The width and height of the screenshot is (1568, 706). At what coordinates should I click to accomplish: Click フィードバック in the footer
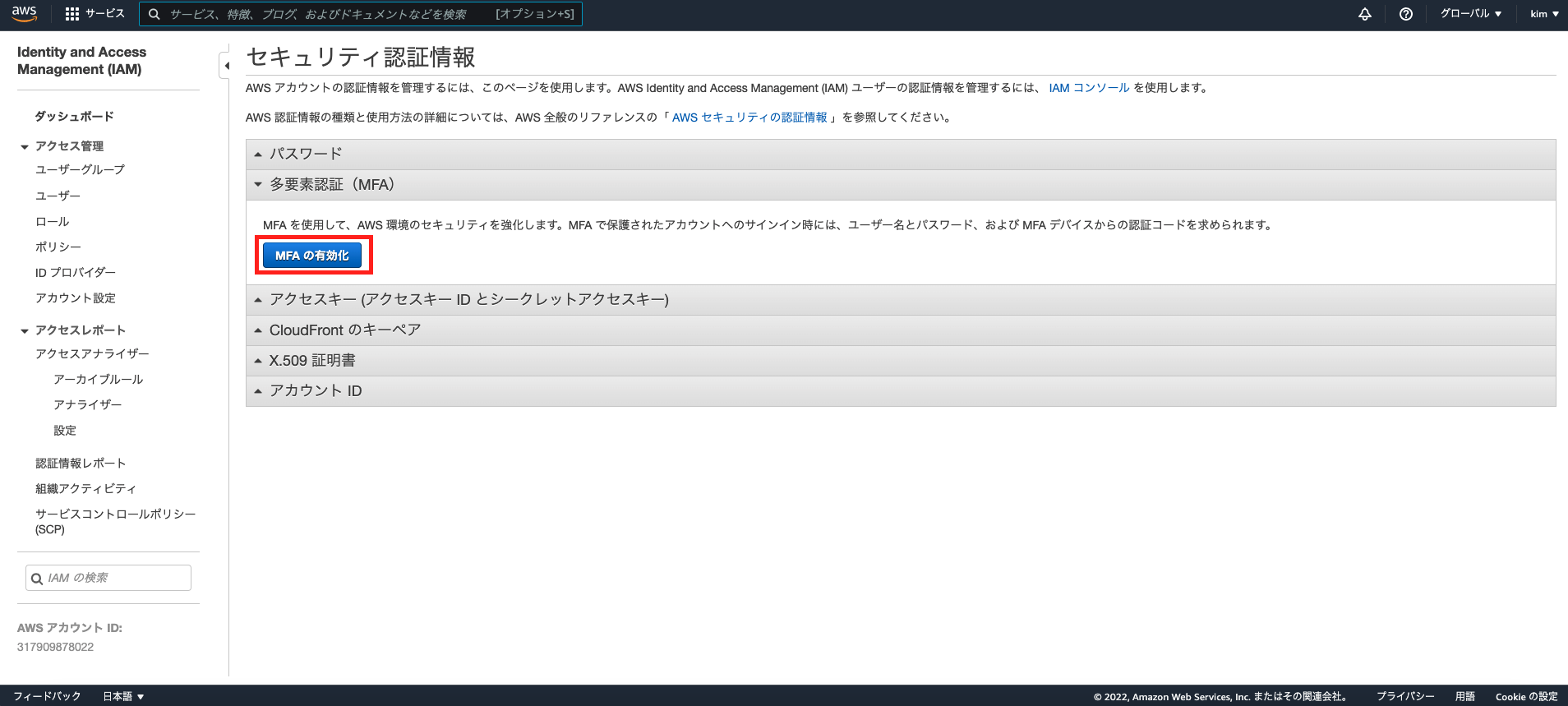47,696
